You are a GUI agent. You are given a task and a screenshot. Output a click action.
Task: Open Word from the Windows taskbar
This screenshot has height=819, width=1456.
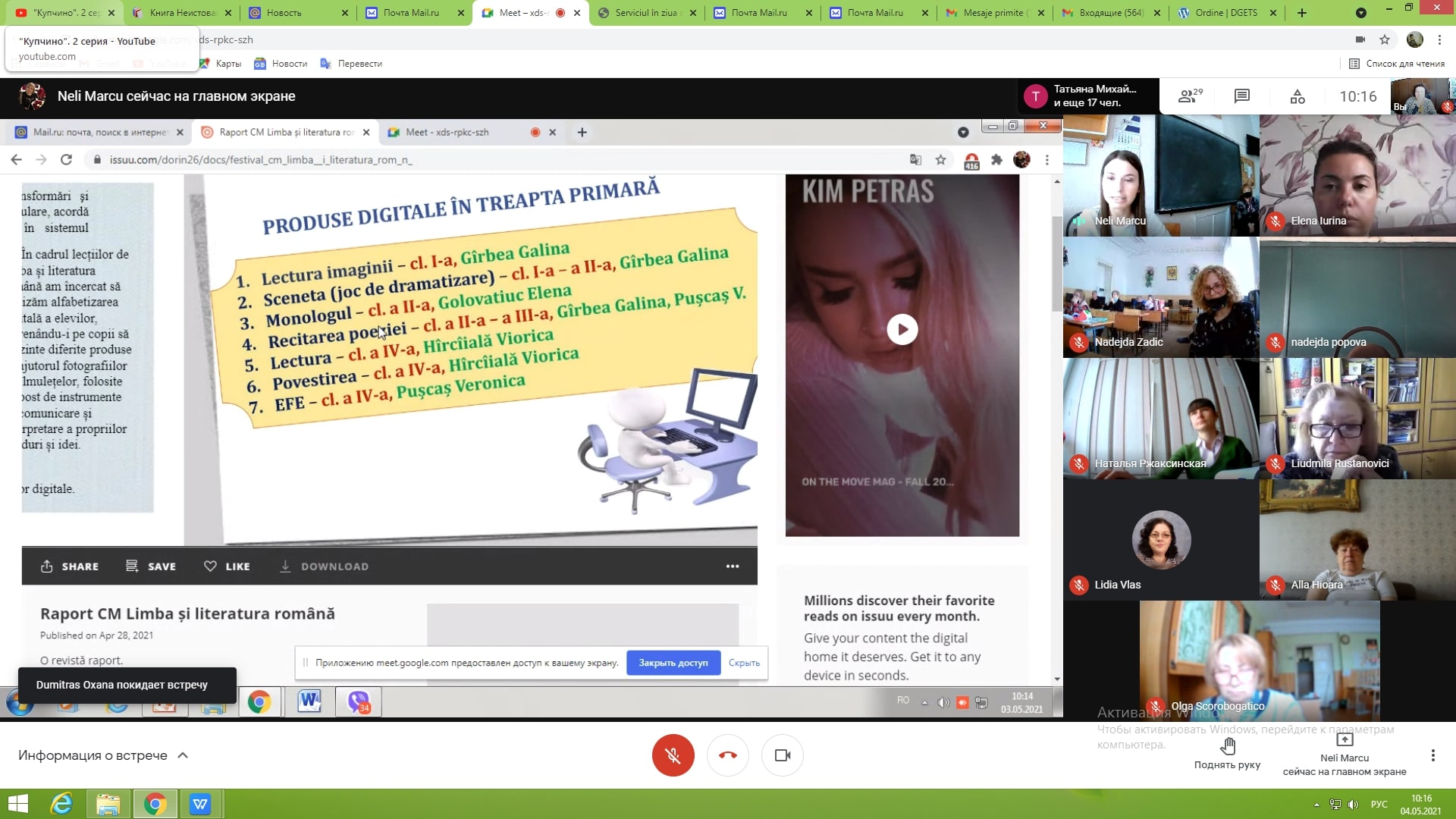pos(200,804)
